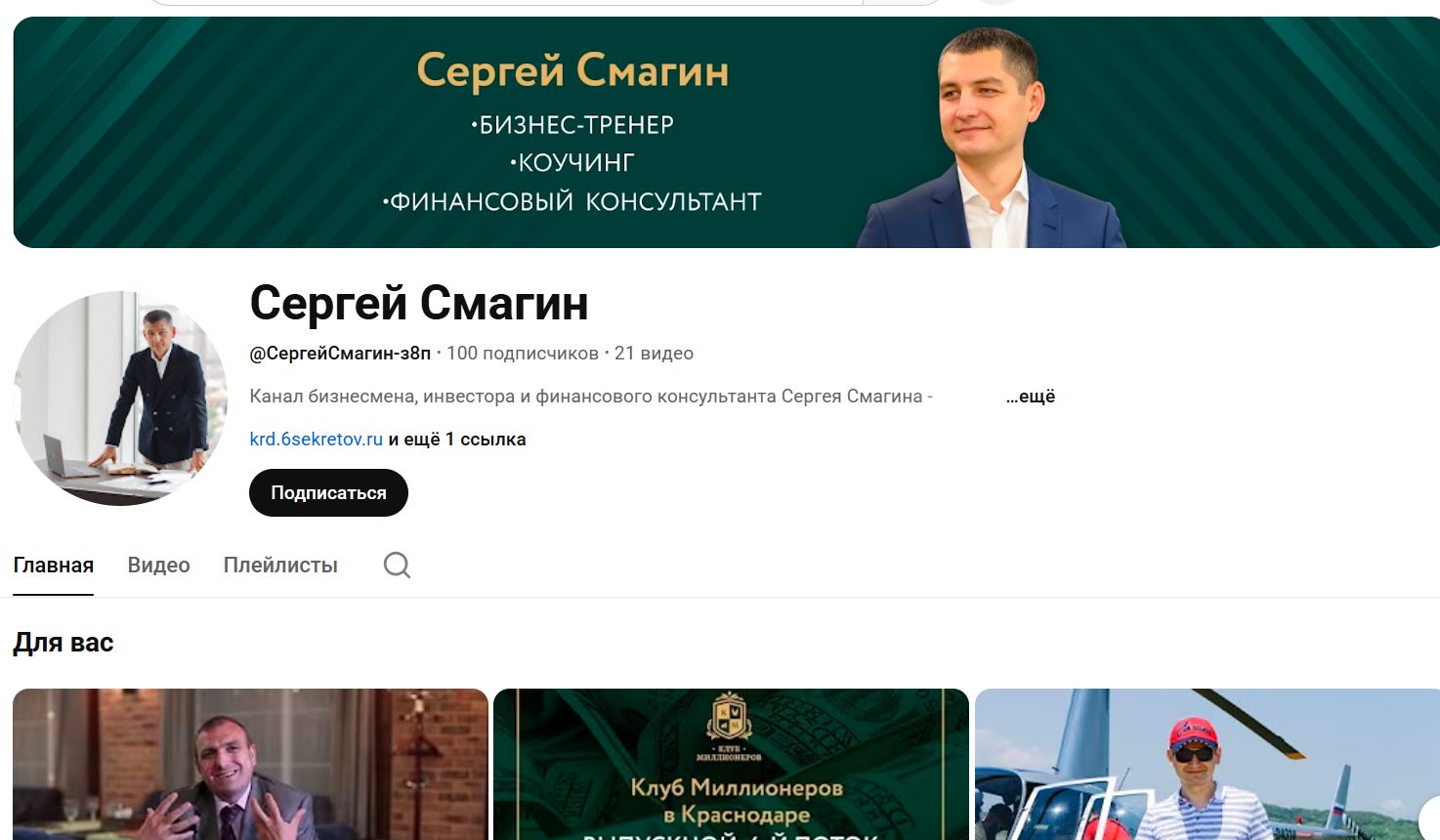Open the Видео tab
The image size is (1440, 840).
158,566
